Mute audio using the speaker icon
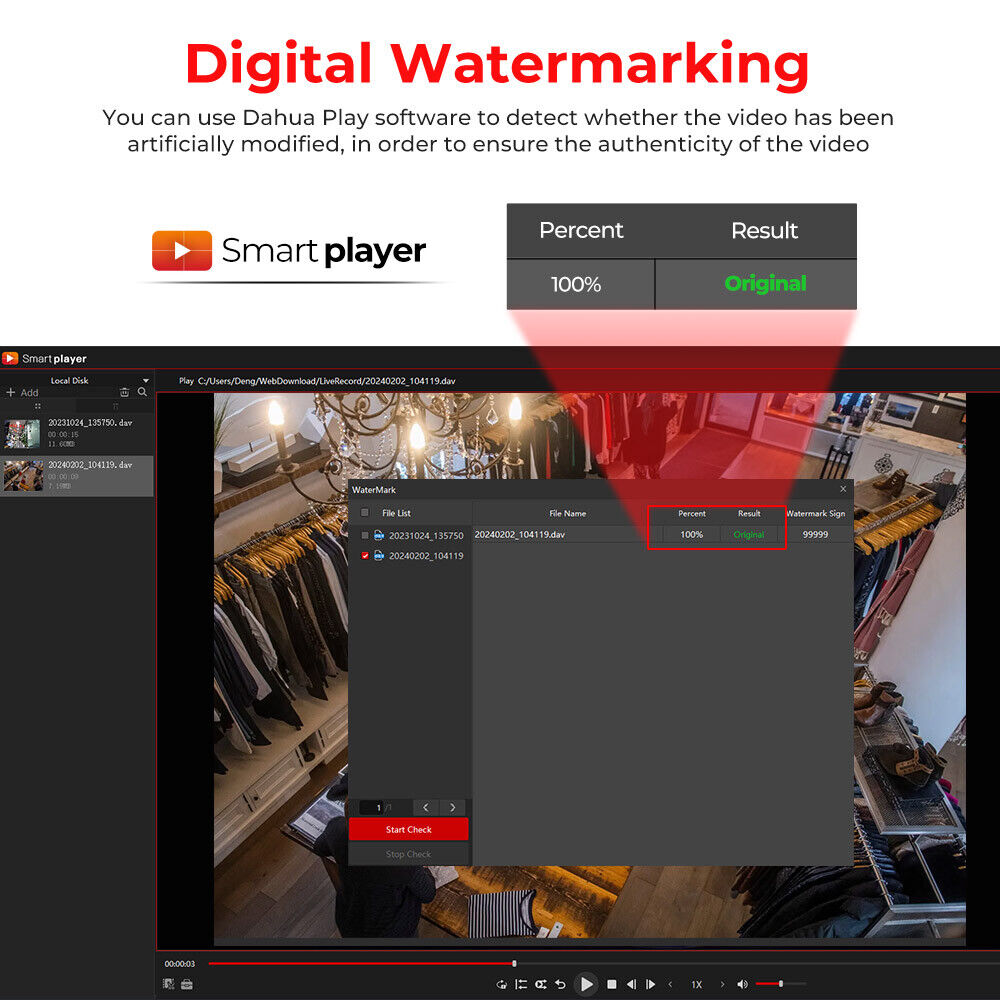Viewport: 1000px width, 1000px height. (742, 984)
